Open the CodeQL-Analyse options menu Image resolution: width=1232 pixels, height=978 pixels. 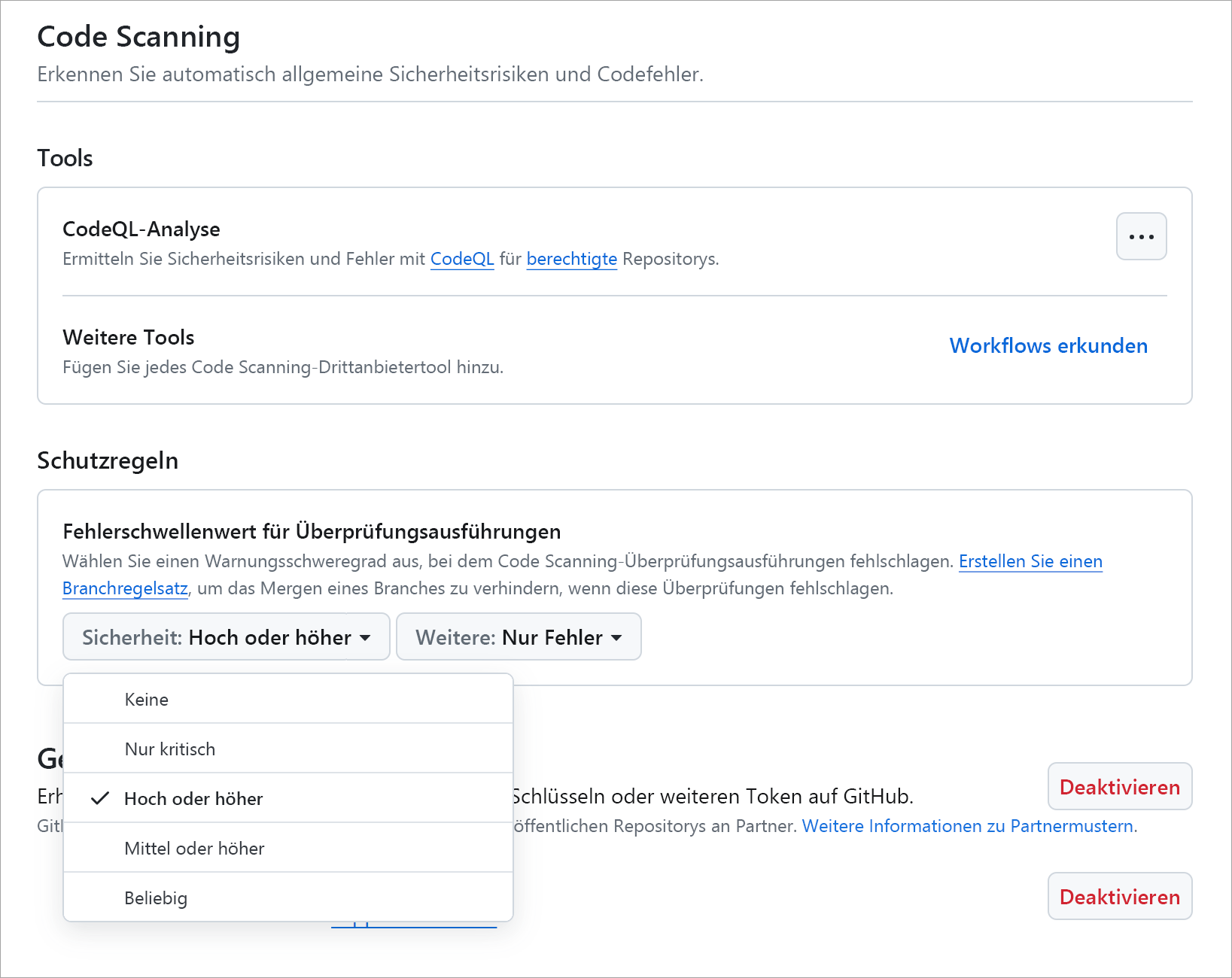tap(1141, 236)
